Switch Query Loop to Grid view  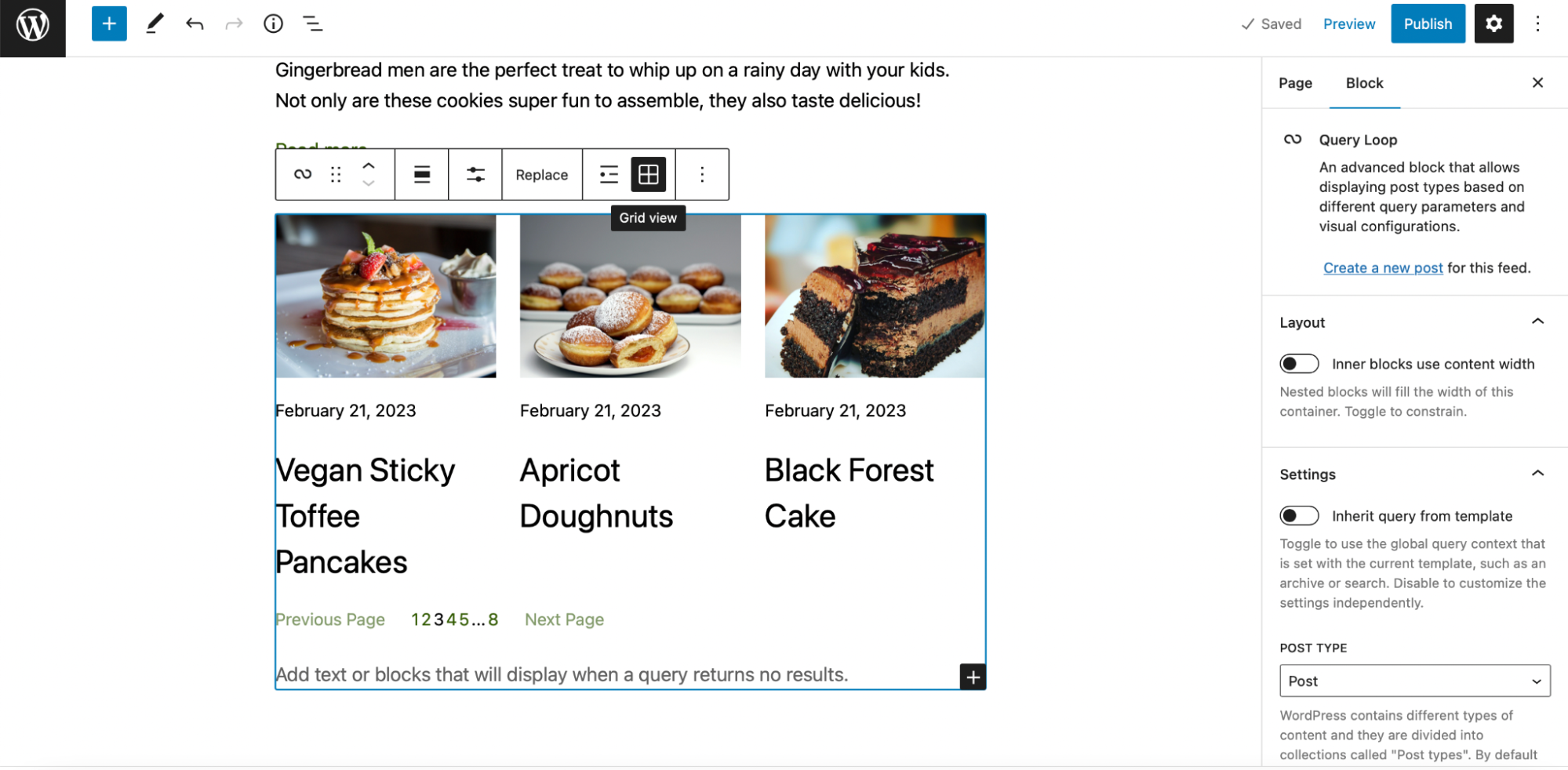pos(648,174)
